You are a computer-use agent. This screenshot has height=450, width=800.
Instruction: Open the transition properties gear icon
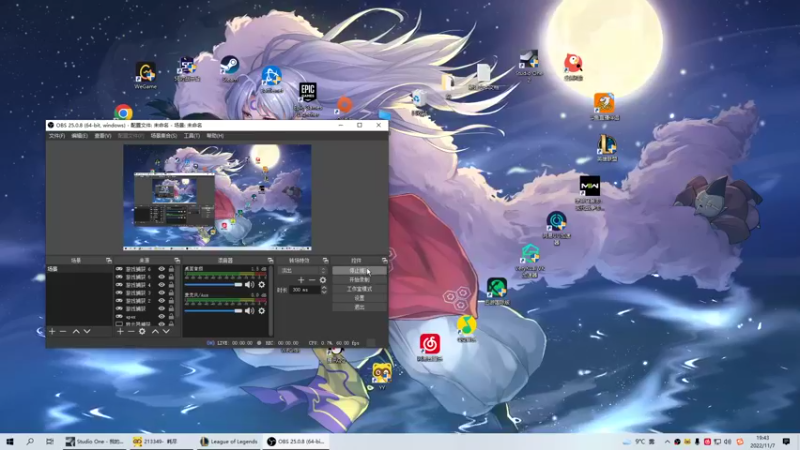[323, 280]
